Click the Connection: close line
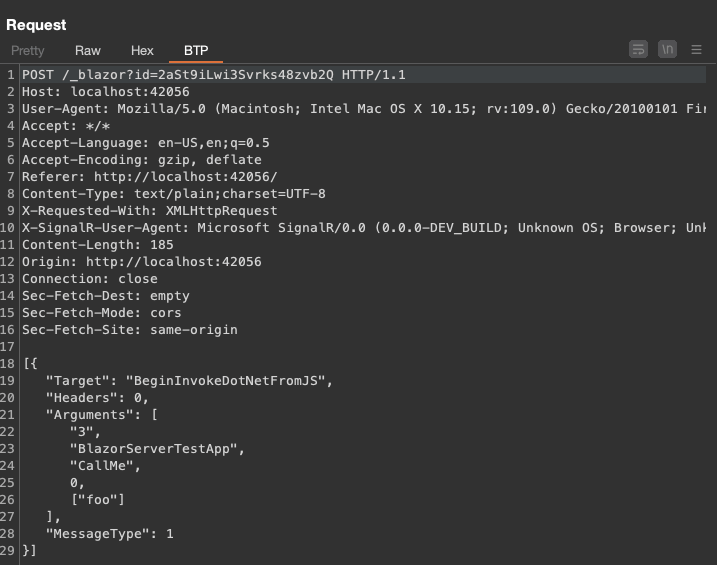Viewport: 717px width, 565px height. coord(90,278)
